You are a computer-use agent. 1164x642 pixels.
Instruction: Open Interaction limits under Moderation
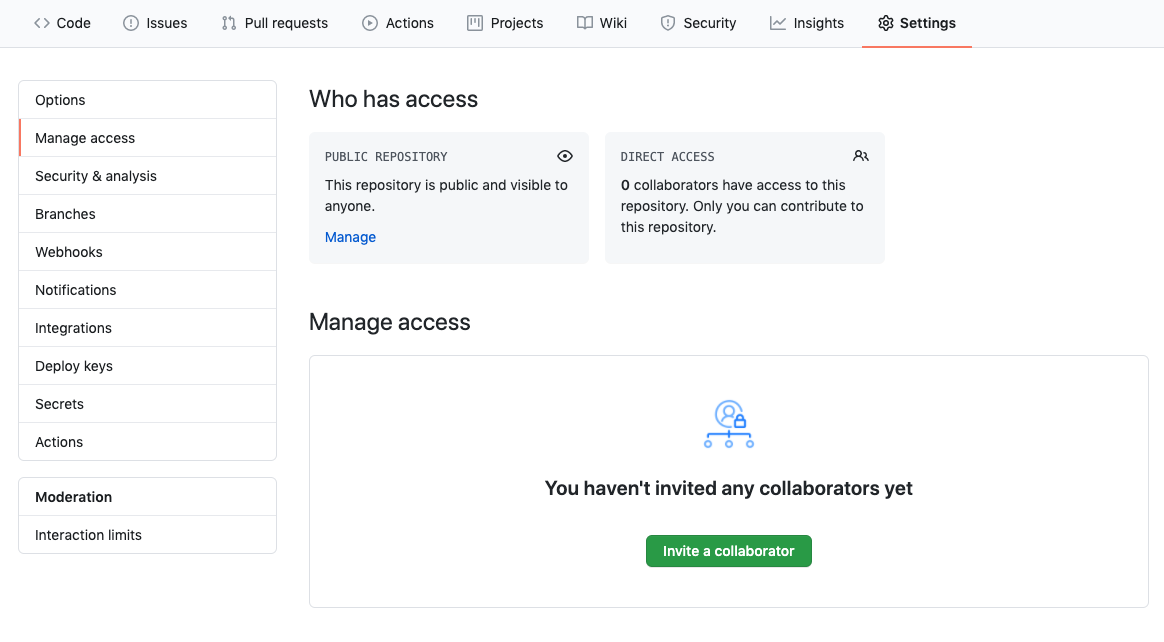(88, 535)
